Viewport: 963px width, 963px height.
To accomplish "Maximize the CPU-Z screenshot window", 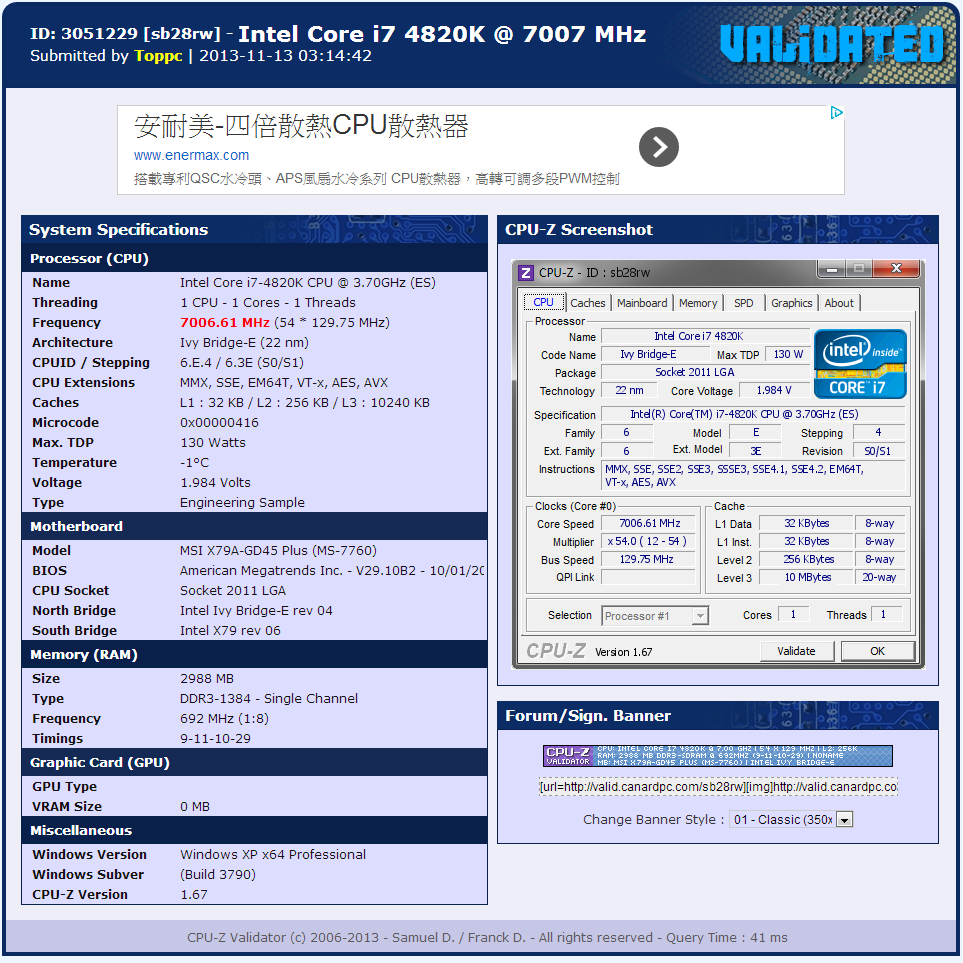I will pos(859,268).
